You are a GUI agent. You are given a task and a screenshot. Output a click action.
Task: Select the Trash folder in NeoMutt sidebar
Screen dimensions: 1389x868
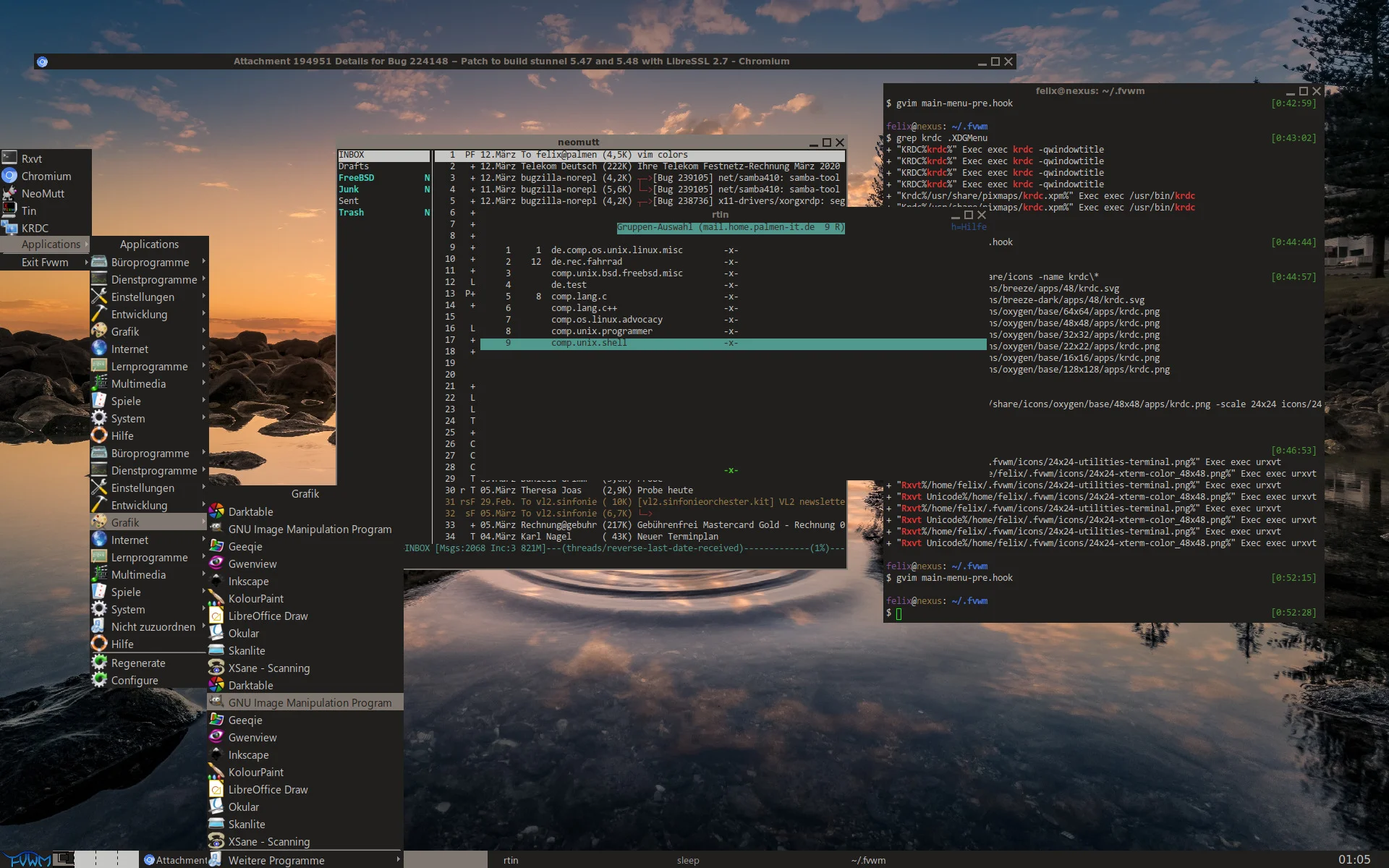[x=351, y=213]
